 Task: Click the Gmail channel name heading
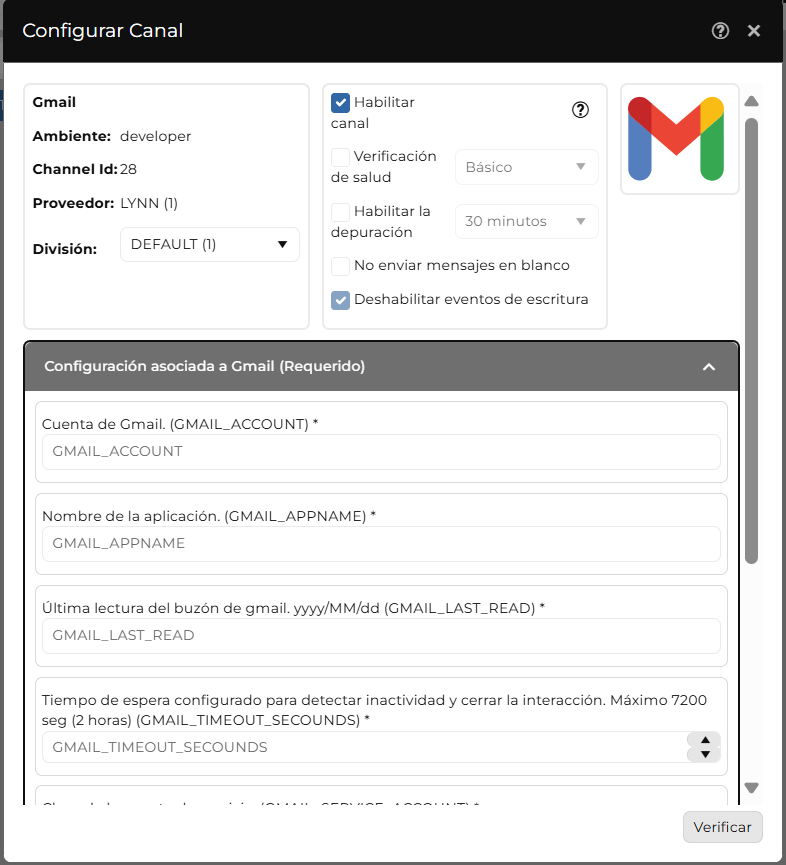pos(54,102)
